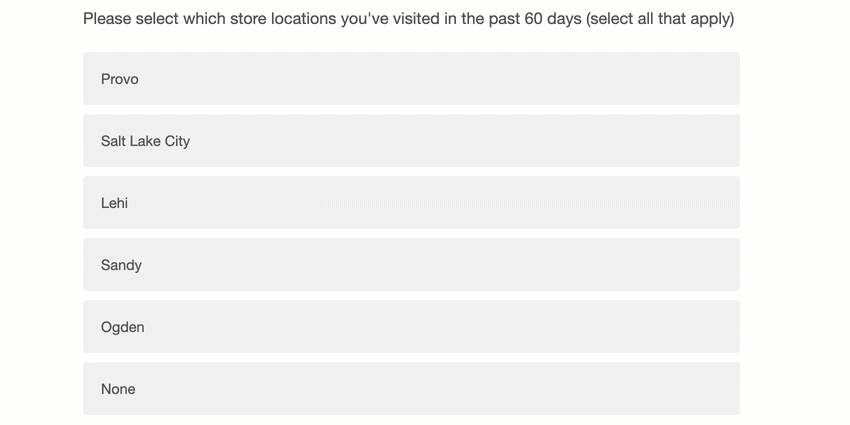Click the Sandy answer text
Image resolution: width=850 pixels, height=425 pixels.
coord(121,265)
